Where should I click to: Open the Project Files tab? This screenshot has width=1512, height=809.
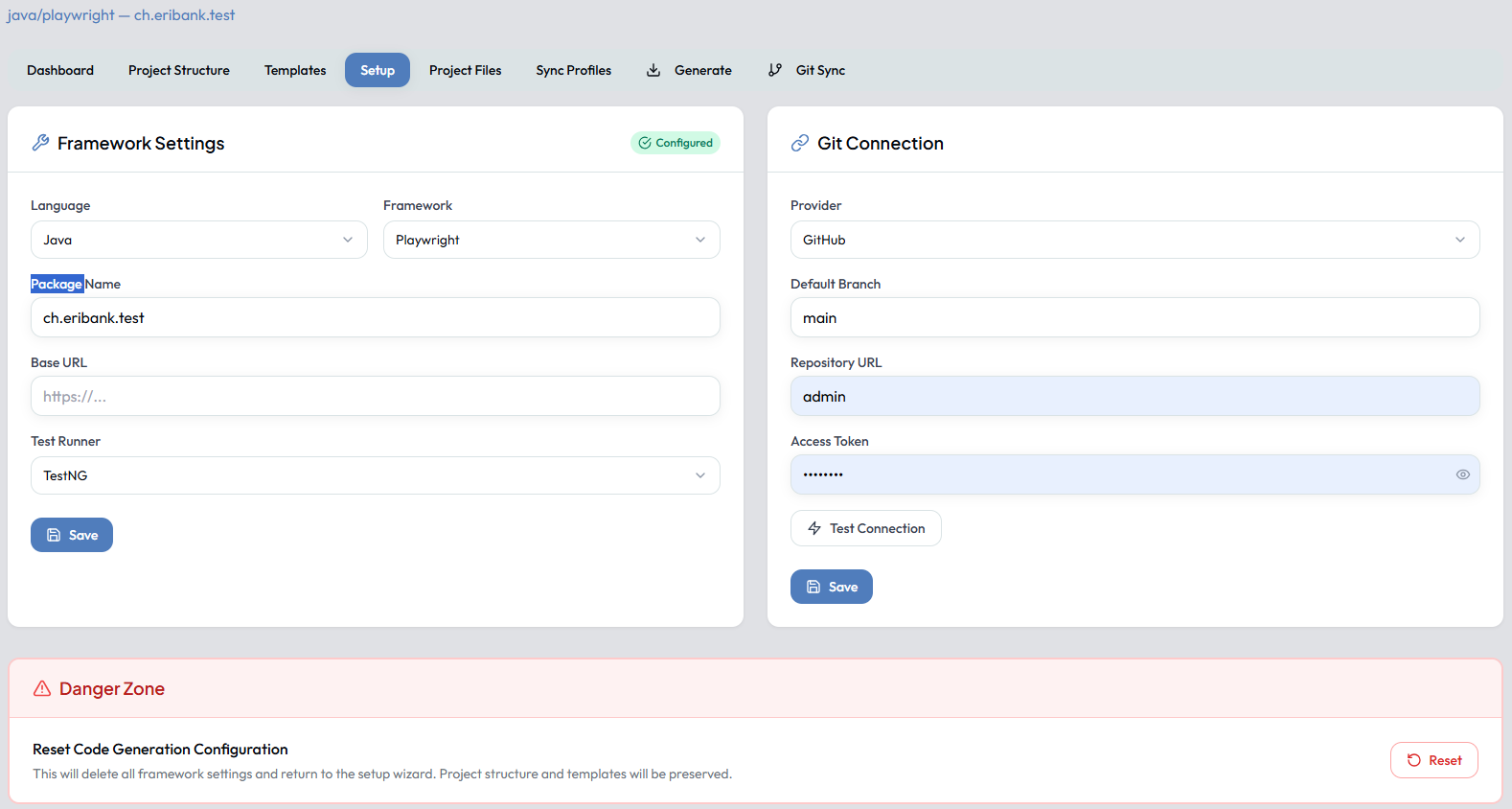[466, 70]
